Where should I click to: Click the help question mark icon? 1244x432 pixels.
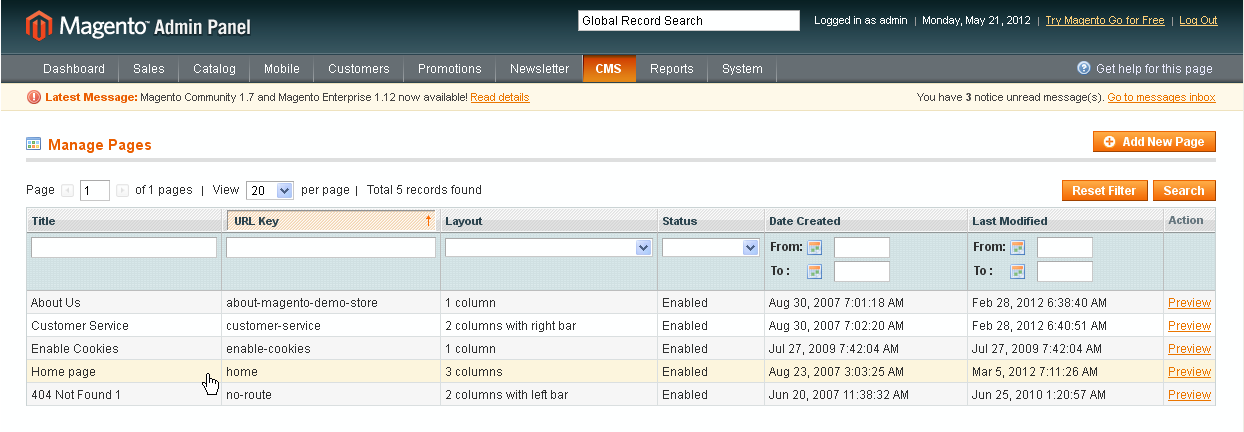coord(1084,68)
